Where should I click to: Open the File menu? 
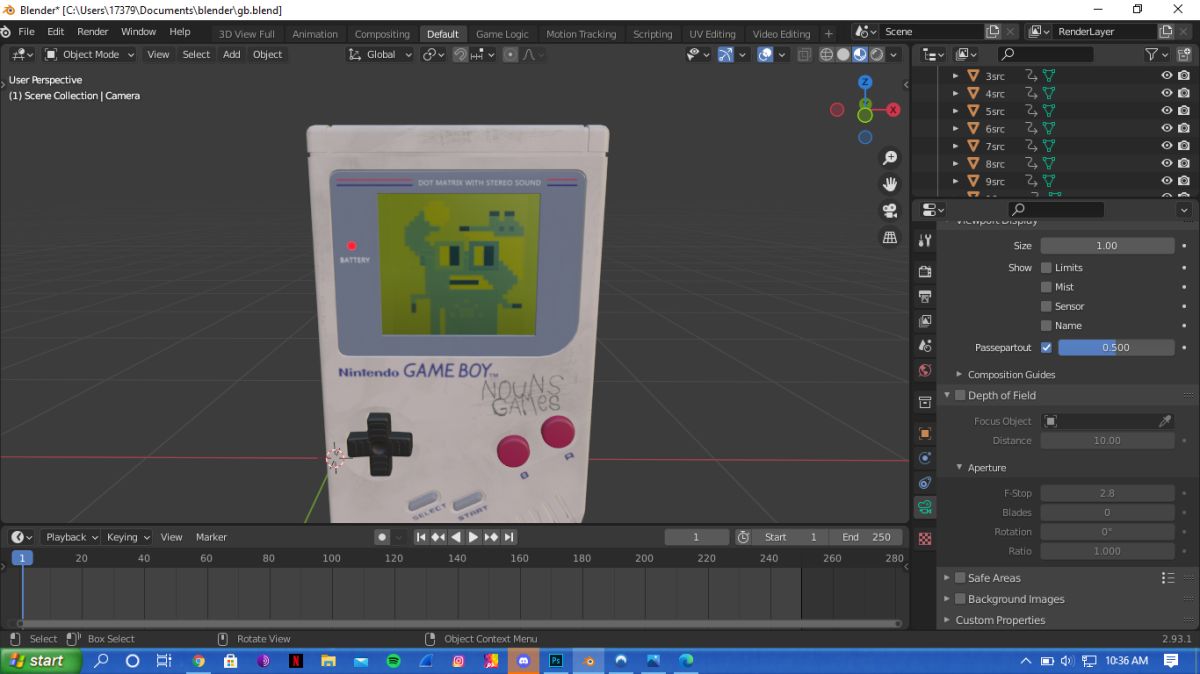(26, 31)
